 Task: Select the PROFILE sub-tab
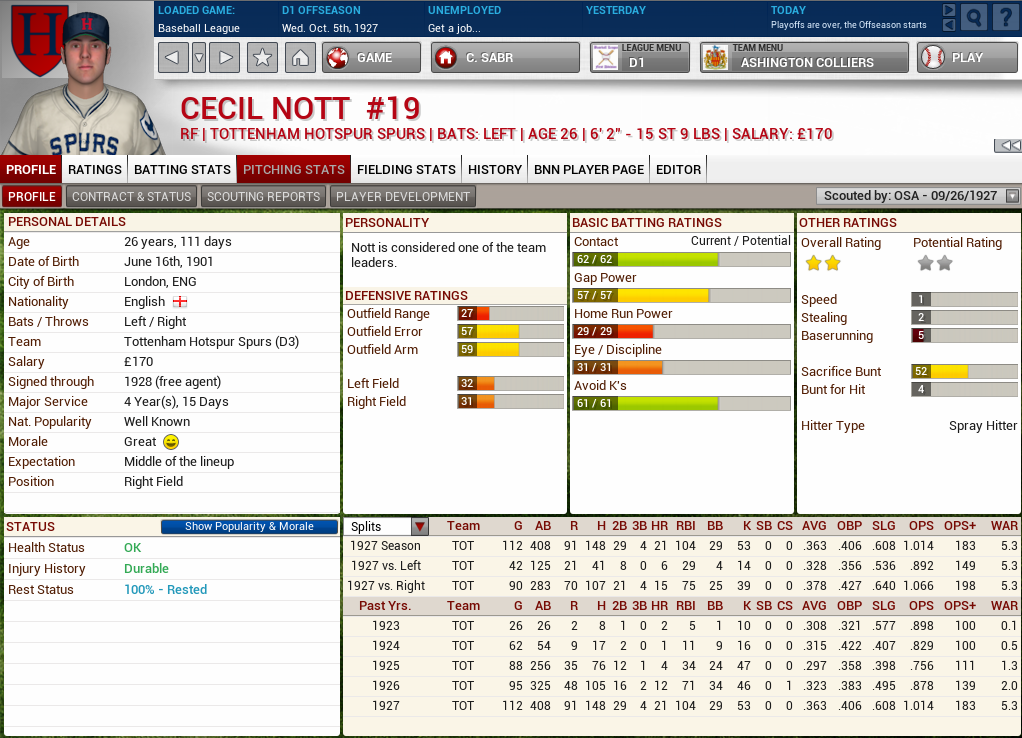32,196
